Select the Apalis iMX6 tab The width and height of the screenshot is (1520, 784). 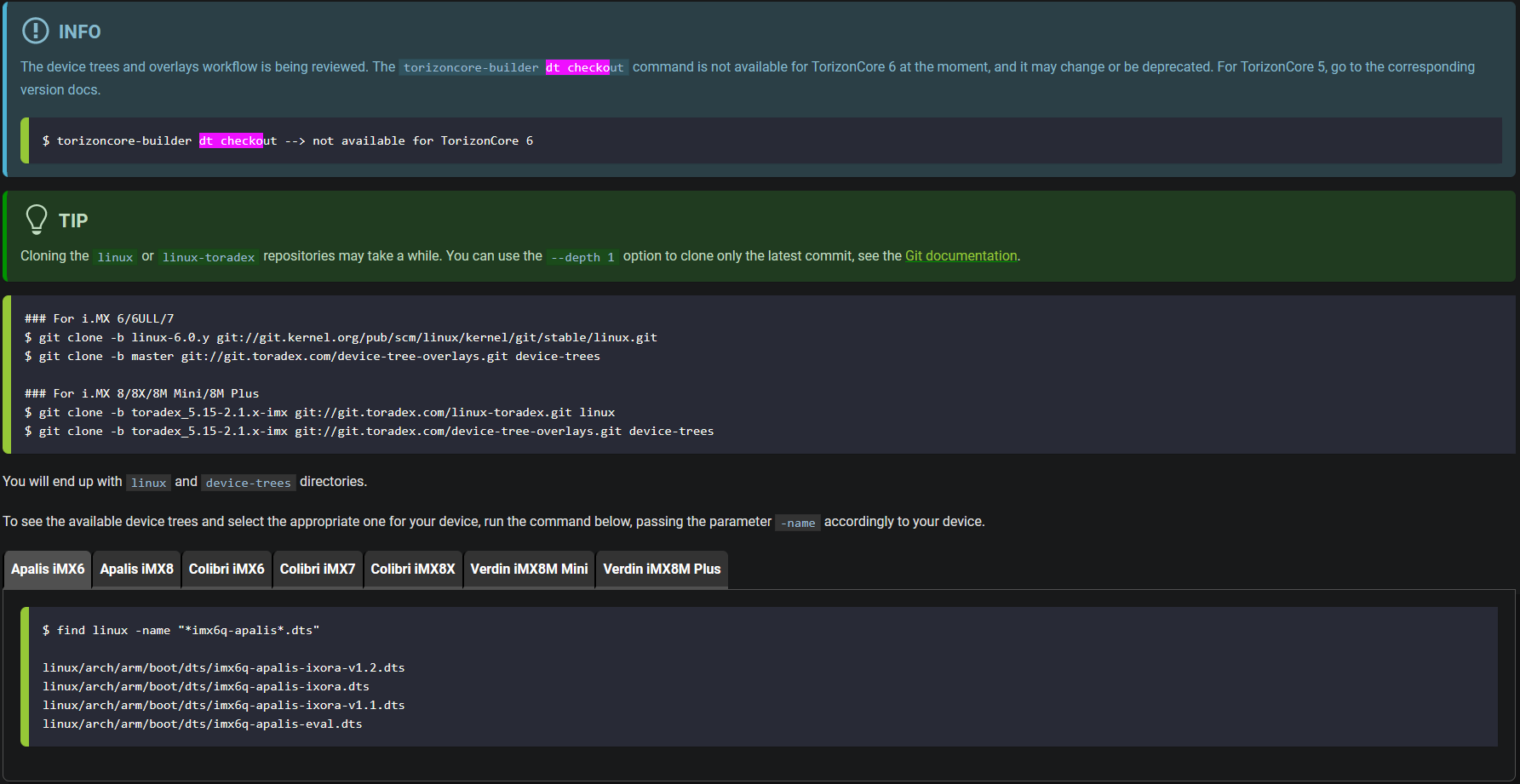pyautogui.click(x=48, y=569)
